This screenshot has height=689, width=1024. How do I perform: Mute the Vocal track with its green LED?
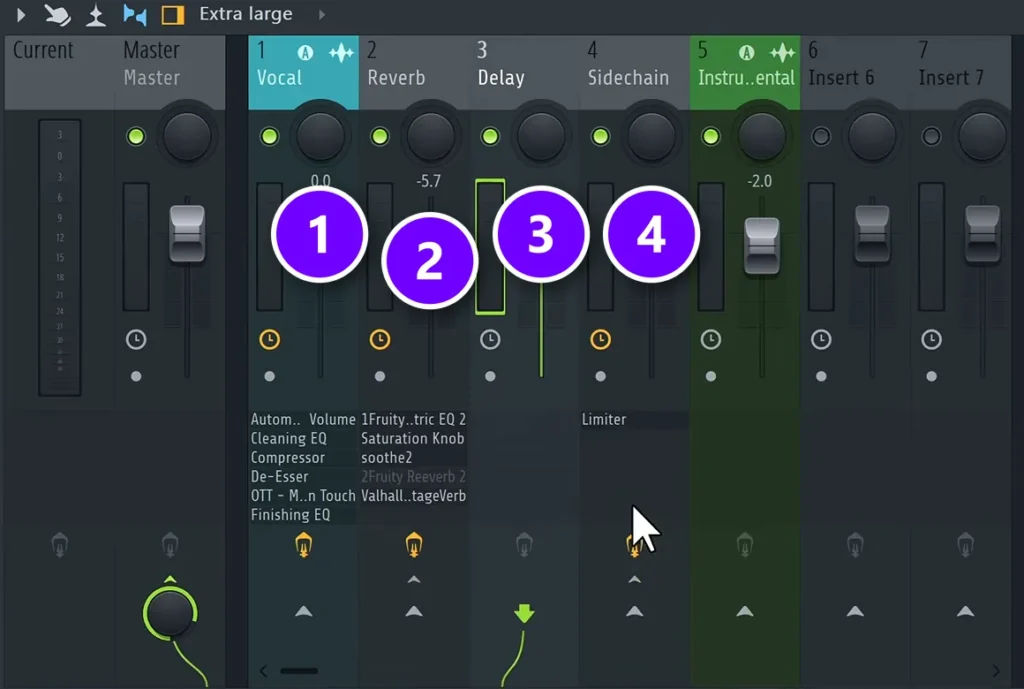269,136
